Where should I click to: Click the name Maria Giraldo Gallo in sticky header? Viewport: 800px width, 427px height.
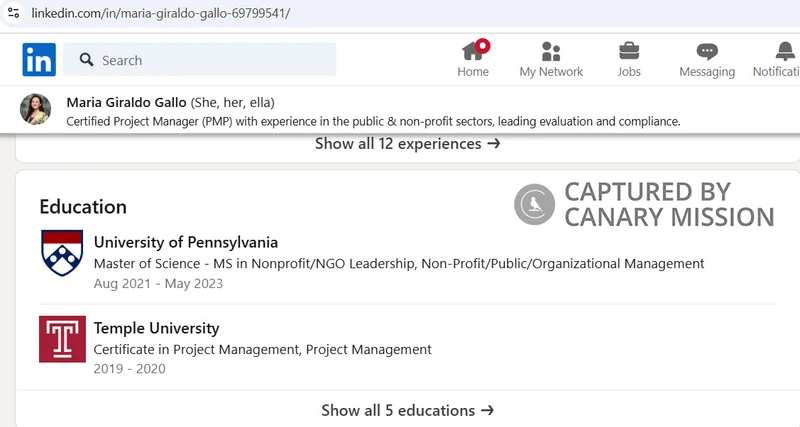pos(126,103)
